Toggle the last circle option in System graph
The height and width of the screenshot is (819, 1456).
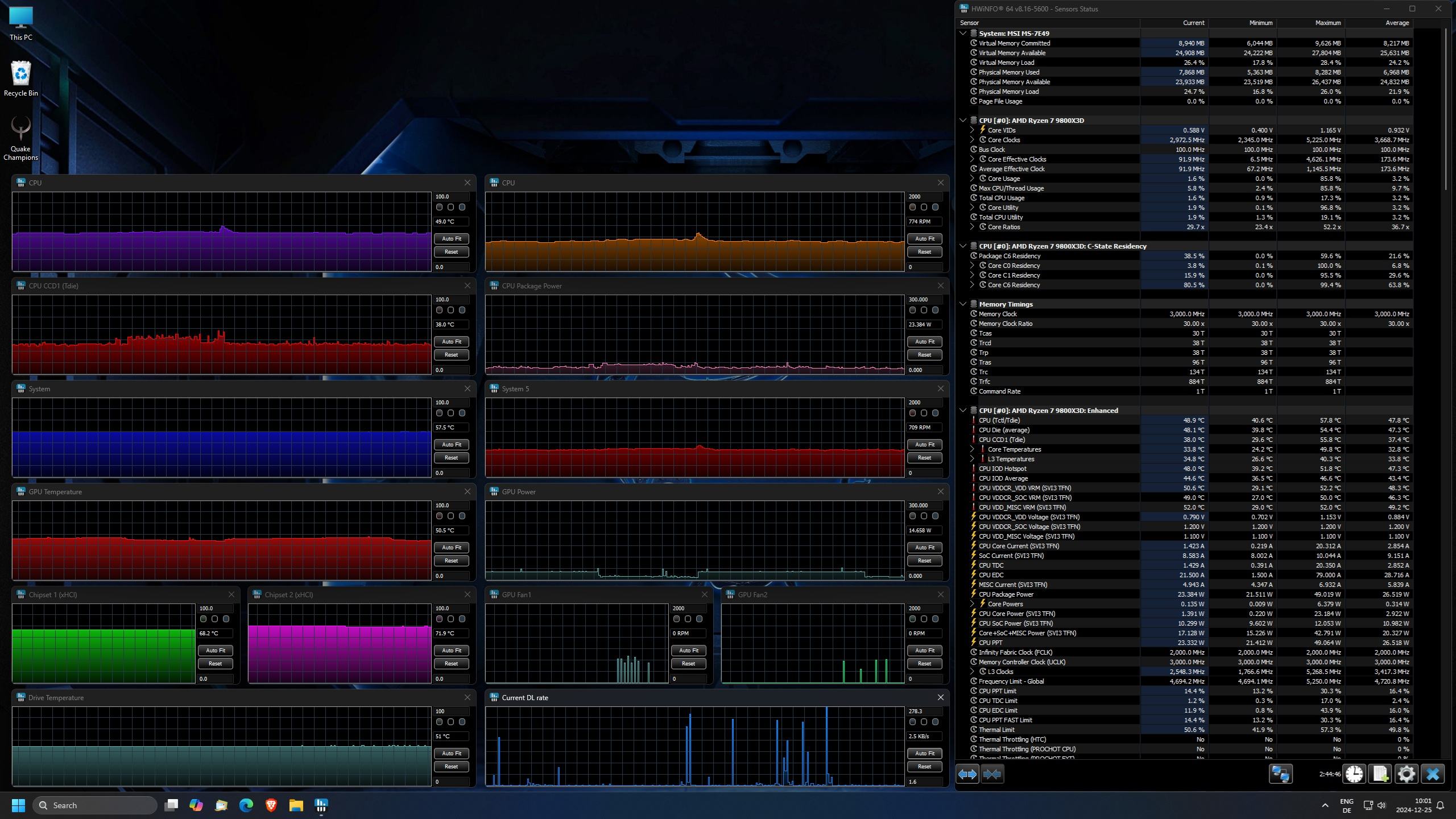tap(462, 413)
